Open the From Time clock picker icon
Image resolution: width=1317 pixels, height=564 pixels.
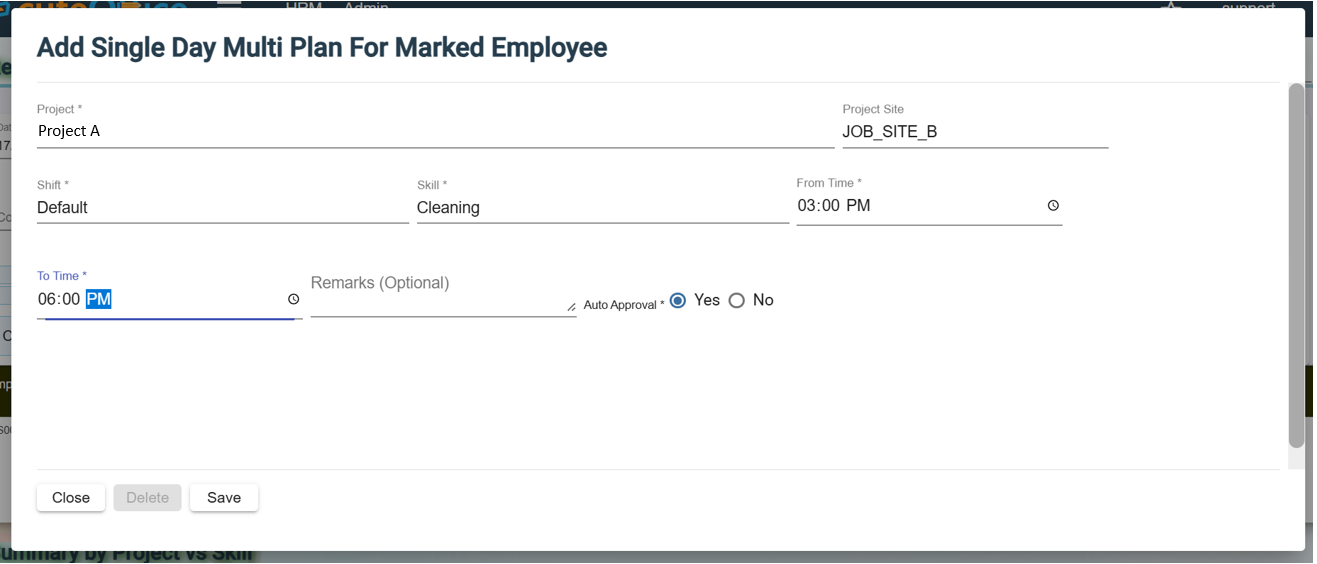click(1053, 205)
